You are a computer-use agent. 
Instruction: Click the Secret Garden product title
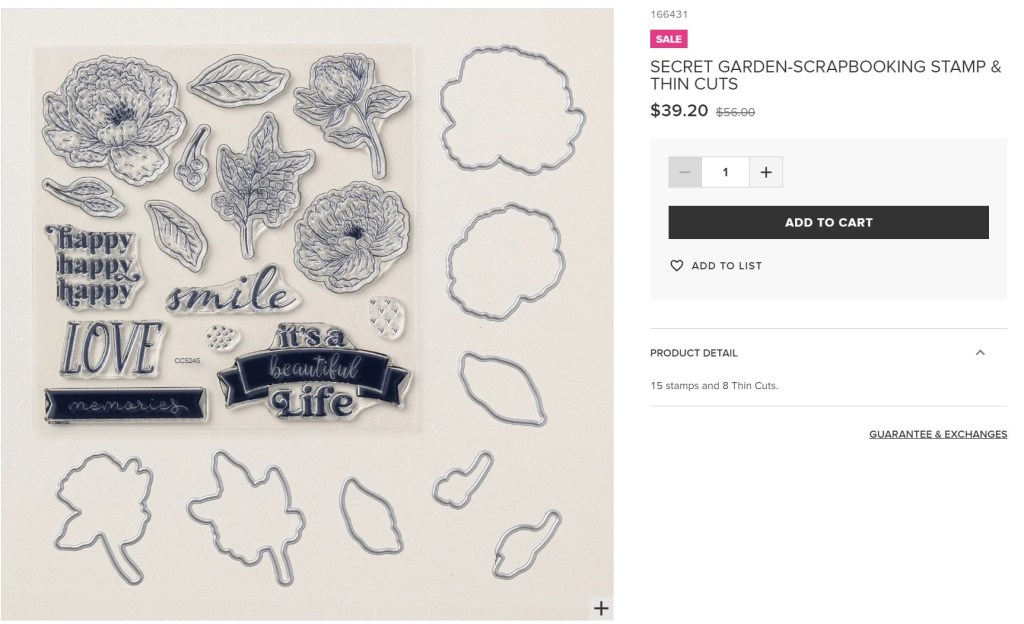825,75
